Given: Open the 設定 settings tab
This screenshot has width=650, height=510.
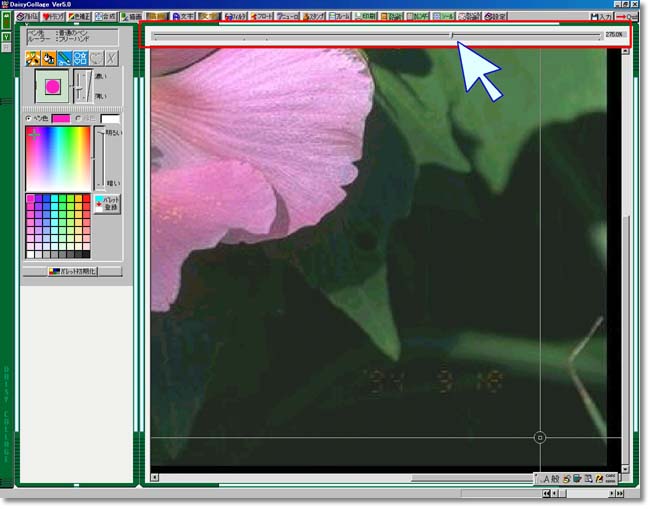Looking at the screenshot, I should tap(495, 17).
